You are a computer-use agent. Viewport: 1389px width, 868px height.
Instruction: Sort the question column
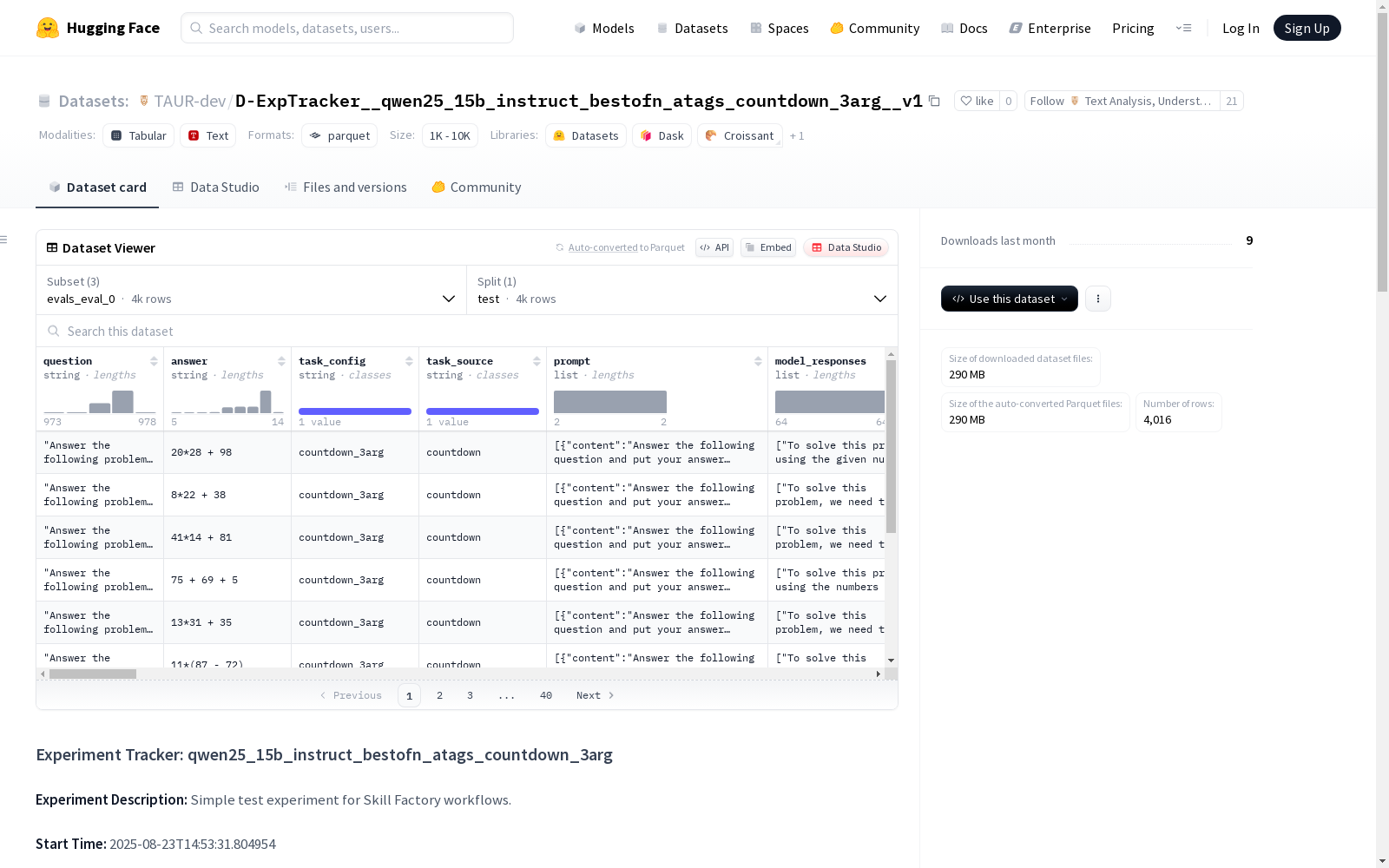(154, 361)
